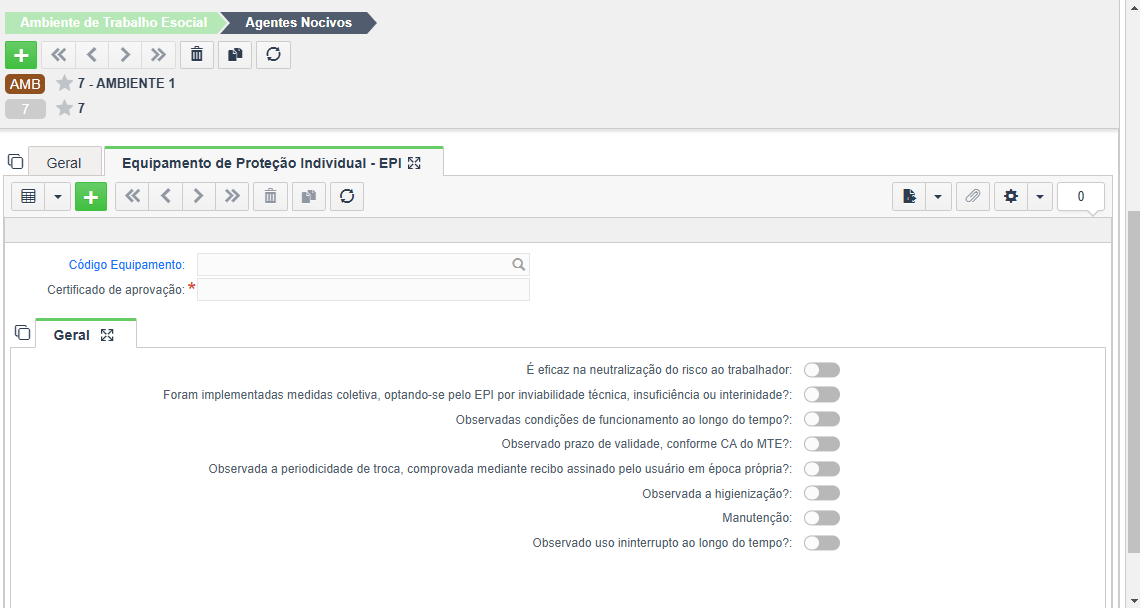Screen dimensions: 1140x608
Task: Toggle 'Foram implementadas medidas coletiva' switch
Action: pos(822,395)
